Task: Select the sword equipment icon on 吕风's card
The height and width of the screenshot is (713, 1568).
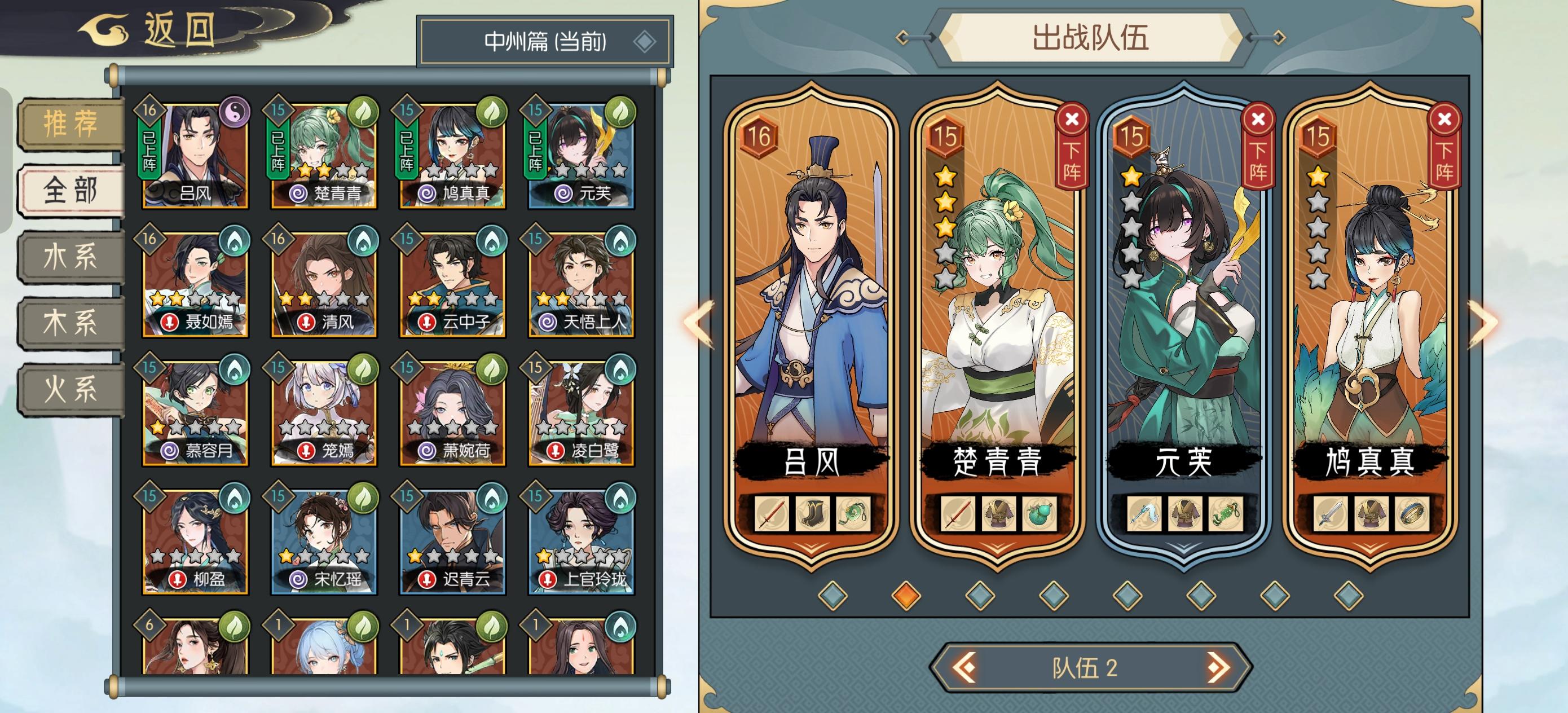Action: (x=770, y=514)
